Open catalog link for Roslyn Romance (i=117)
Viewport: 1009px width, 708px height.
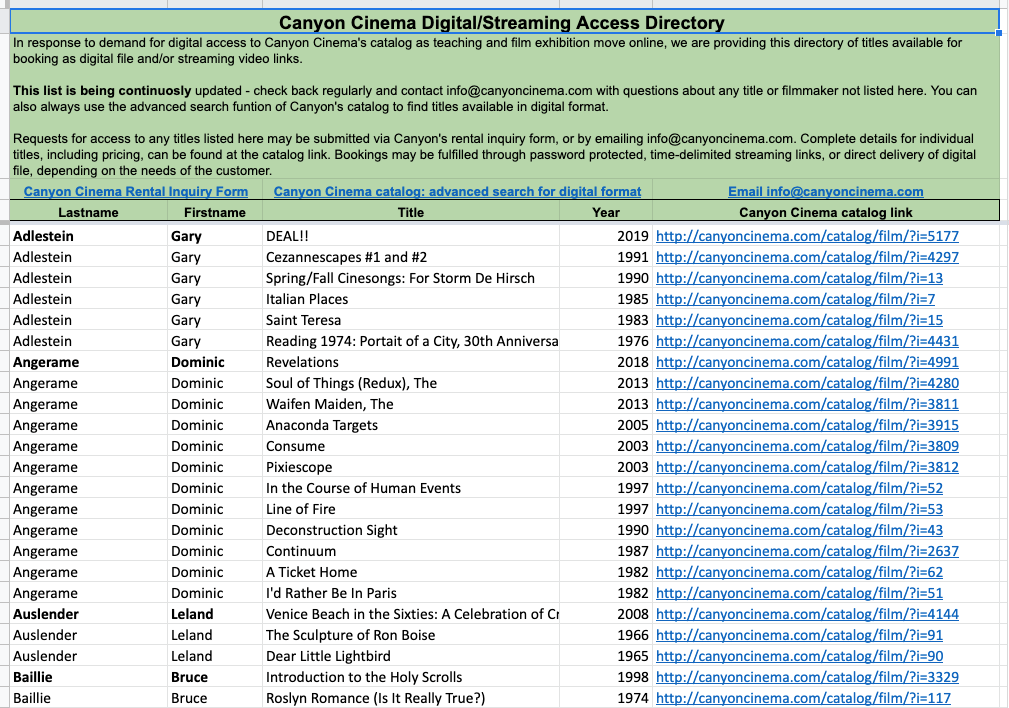pyautogui.click(x=803, y=698)
